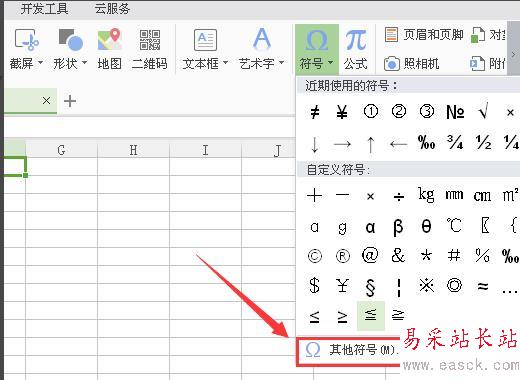The height and width of the screenshot is (380, 520).
Task: Insert the → right arrow symbol
Action: (342, 144)
